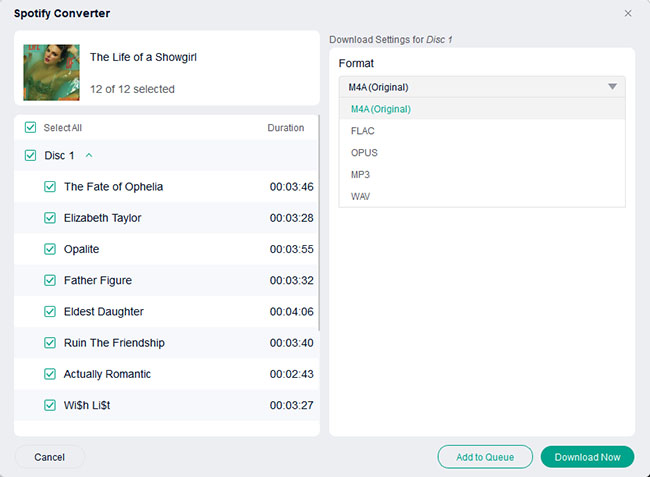Click duration 00:03:46

pyautogui.click(x=291, y=187)
